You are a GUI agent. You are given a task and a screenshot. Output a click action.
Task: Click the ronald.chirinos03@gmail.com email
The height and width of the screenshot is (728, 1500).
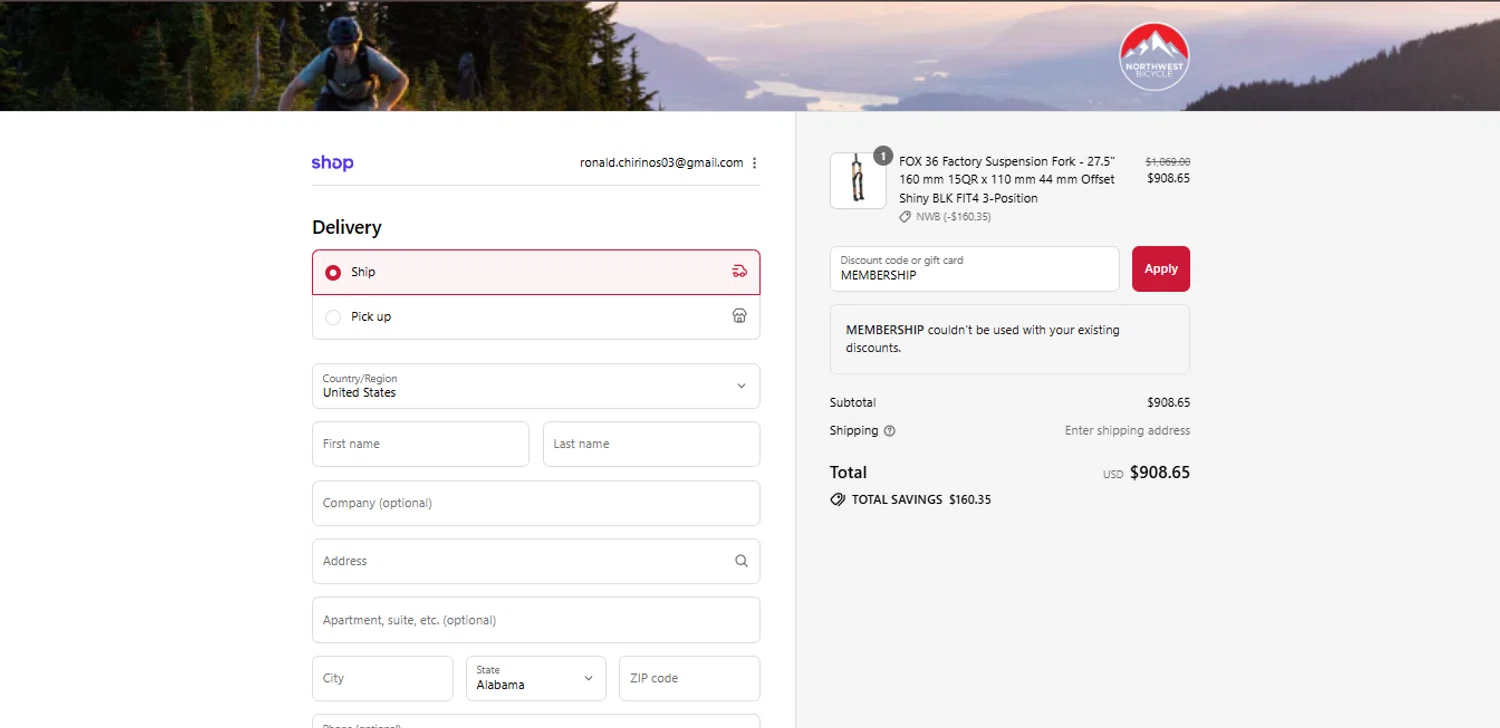[661, 163]
